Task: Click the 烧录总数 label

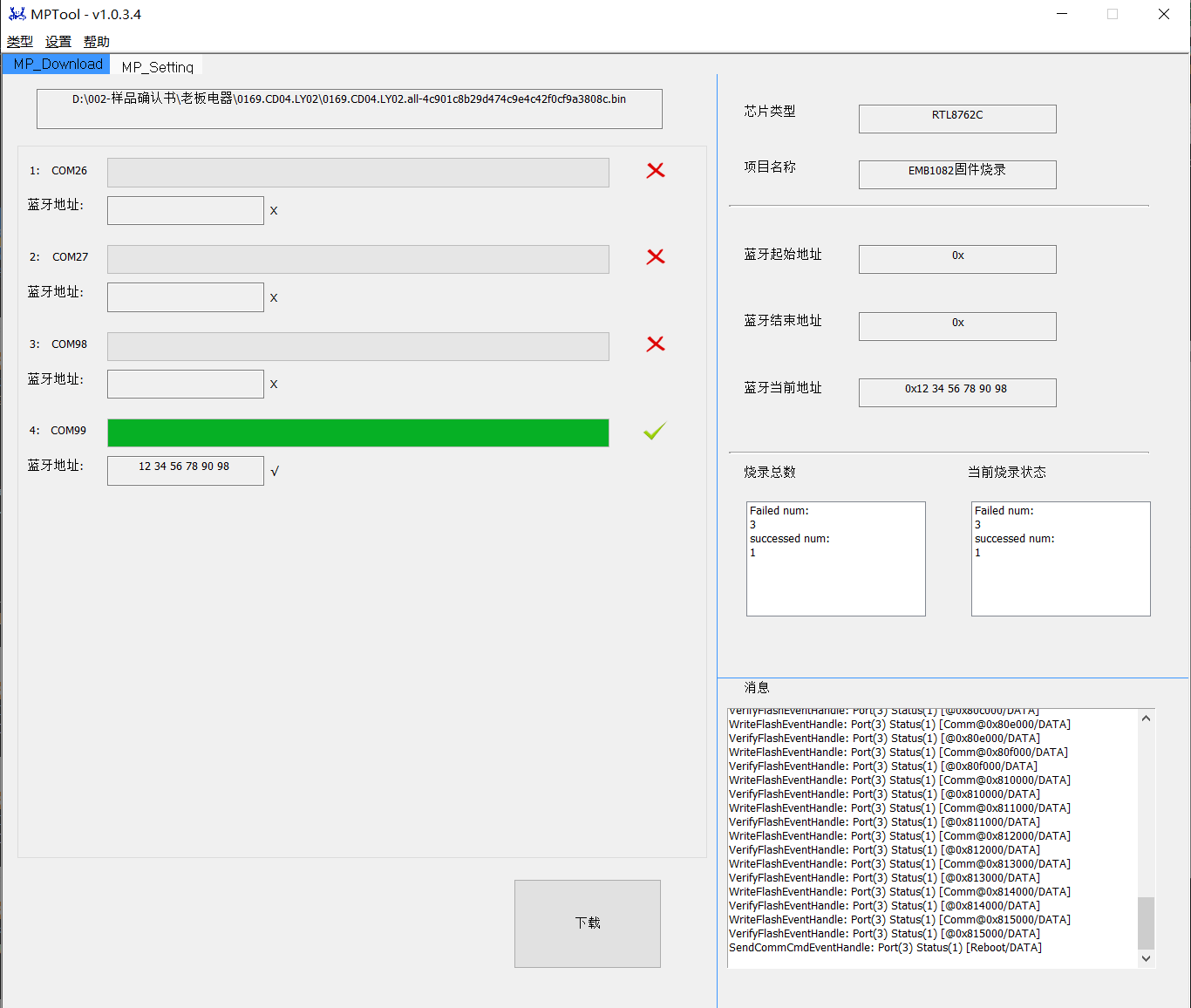Action: click(770, 473)
